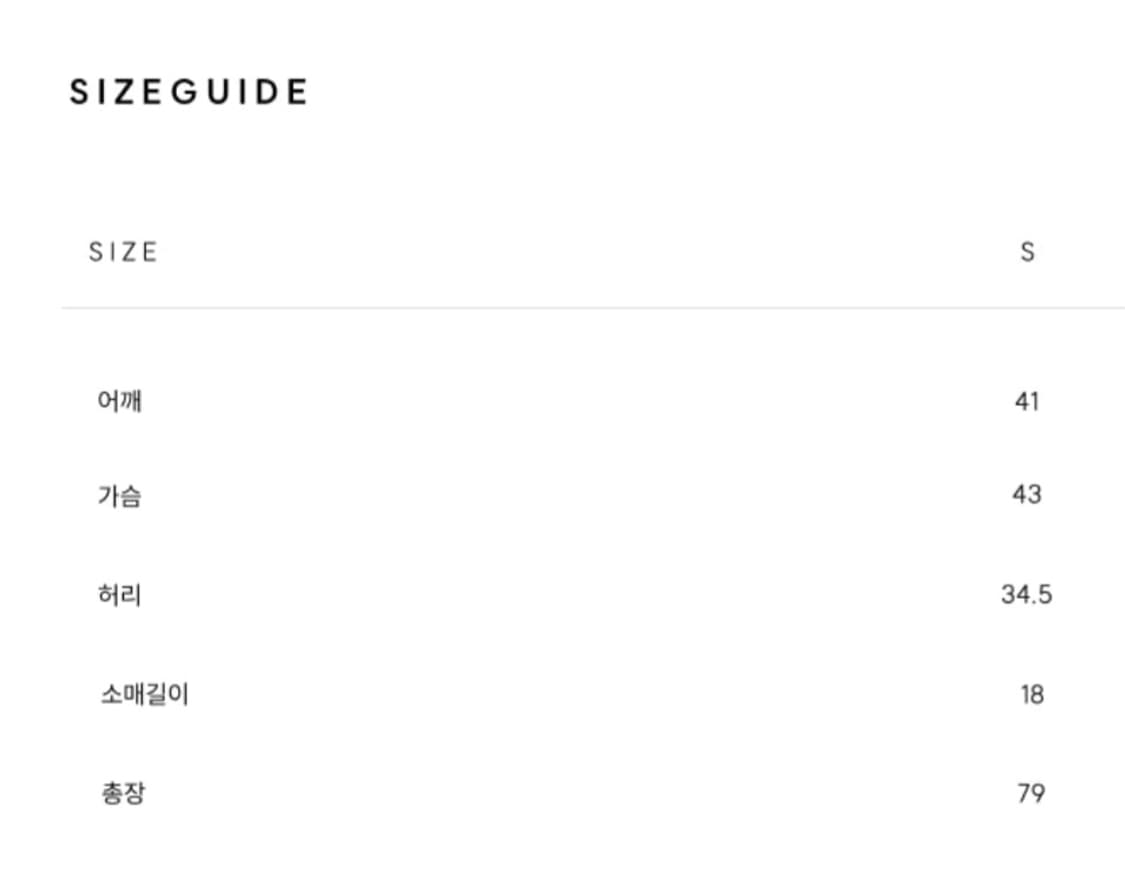Click the chest measurement value 43
Screen dimensions: 1125x878
(1027, 494)
